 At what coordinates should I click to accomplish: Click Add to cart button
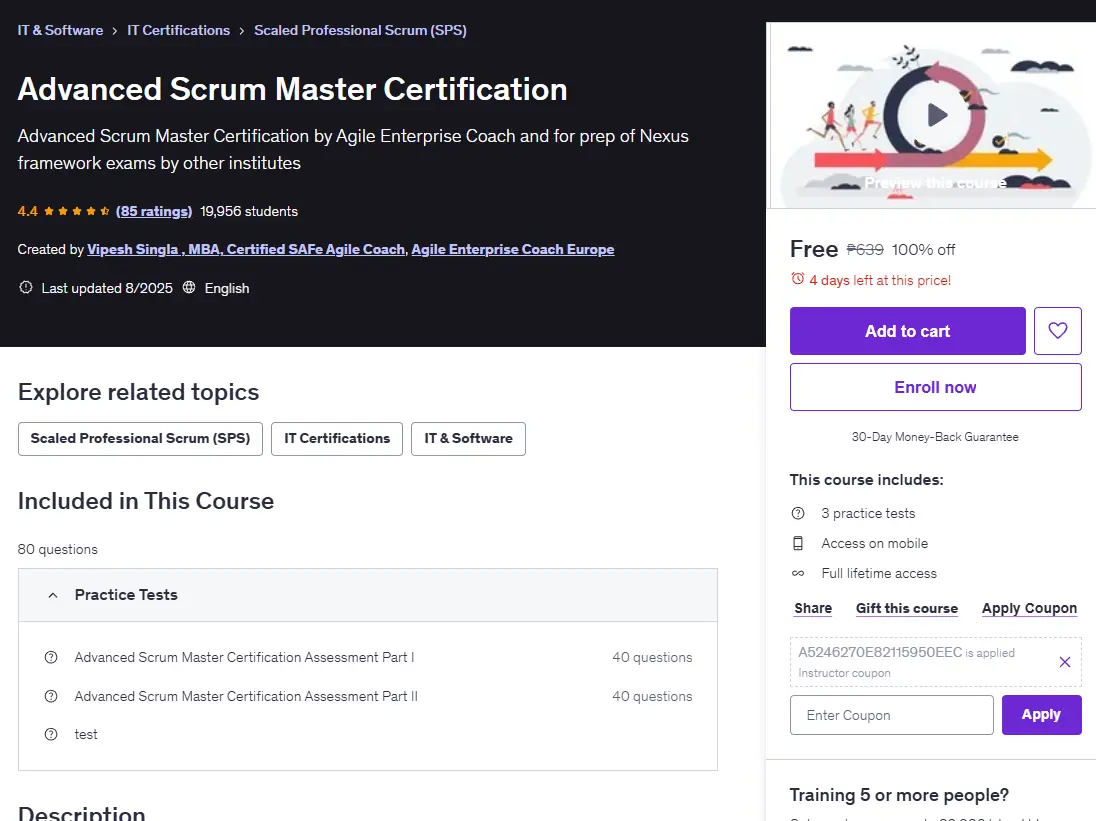(907, 330)
